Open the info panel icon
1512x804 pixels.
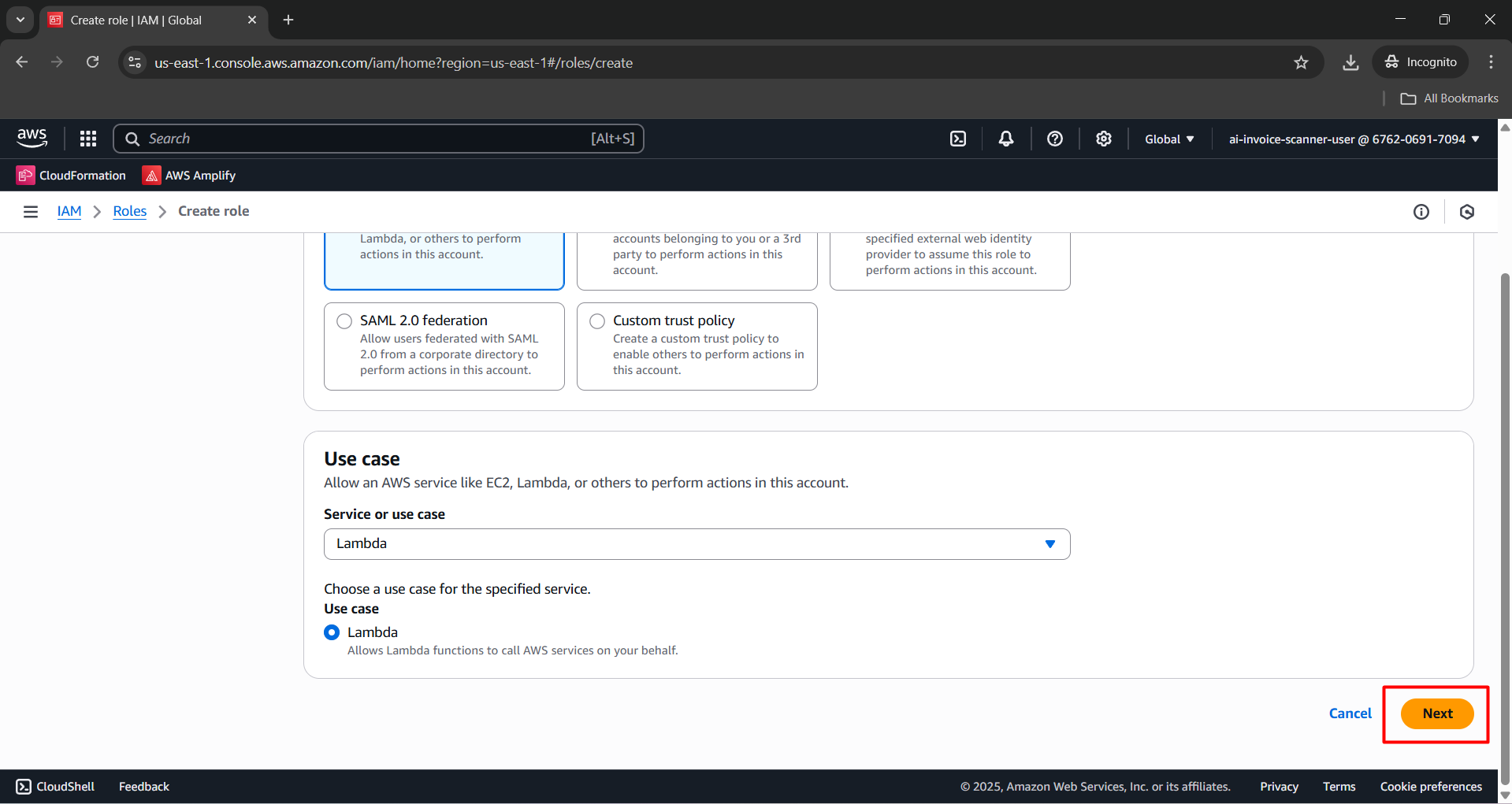[1421, 211]
